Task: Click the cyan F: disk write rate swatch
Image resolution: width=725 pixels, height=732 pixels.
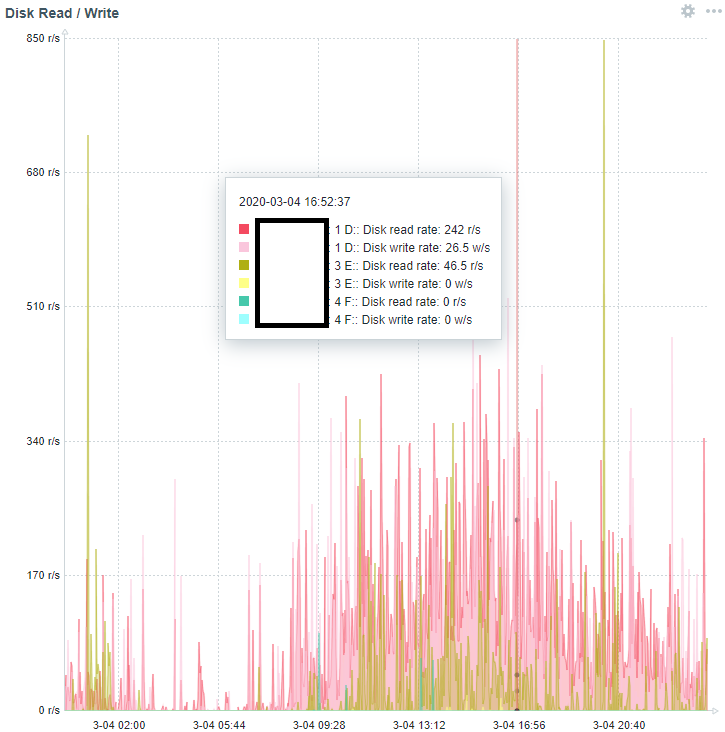Action: (244, 319)
